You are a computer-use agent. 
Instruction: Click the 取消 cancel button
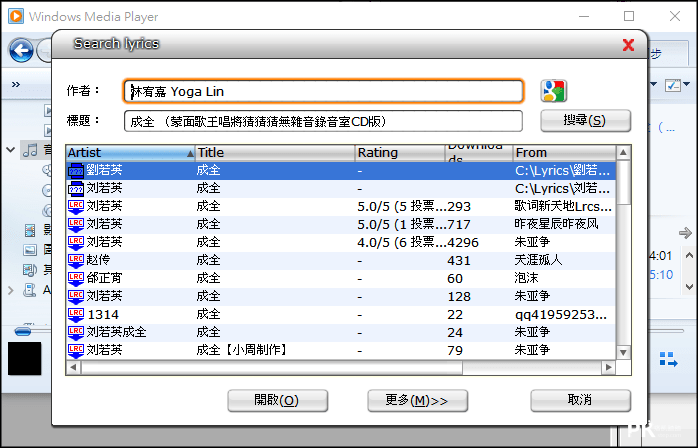coord(580,400)
